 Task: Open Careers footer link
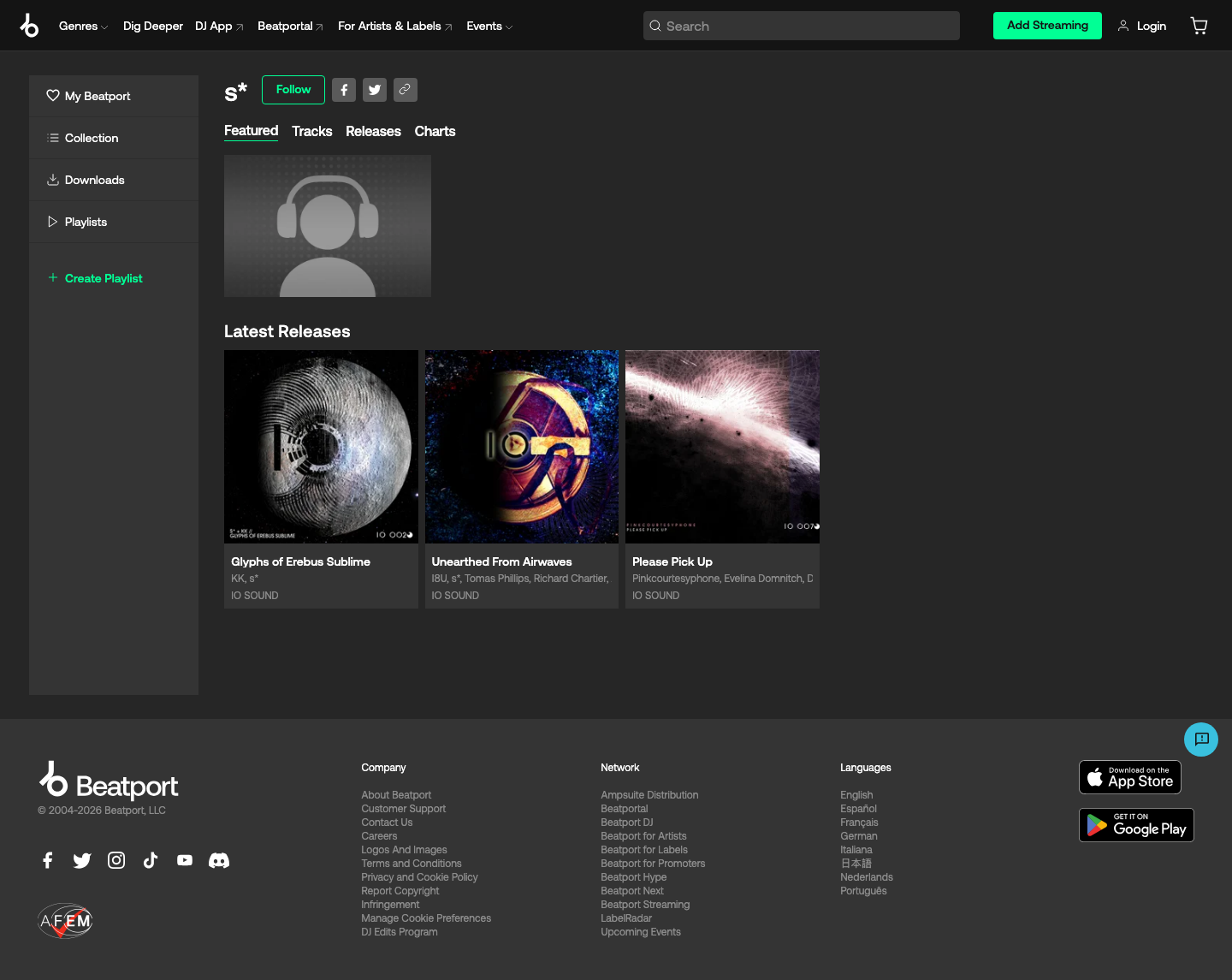click(x=379, y=836)
